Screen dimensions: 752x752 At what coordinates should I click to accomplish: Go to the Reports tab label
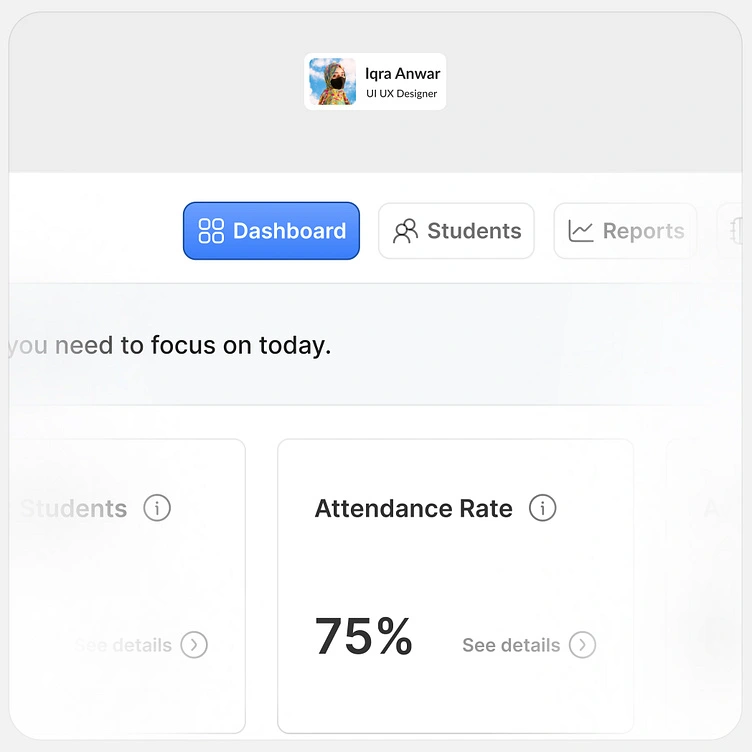coord(643,231)
